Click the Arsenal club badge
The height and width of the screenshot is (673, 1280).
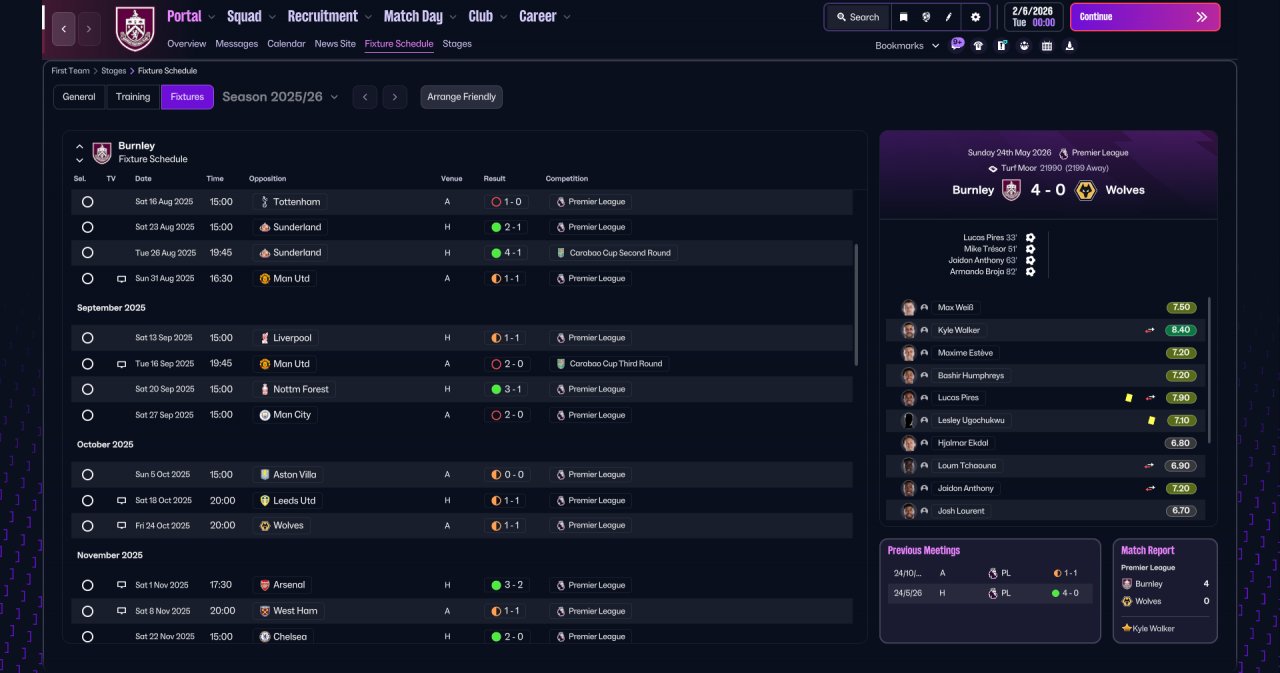coord(265,585)
